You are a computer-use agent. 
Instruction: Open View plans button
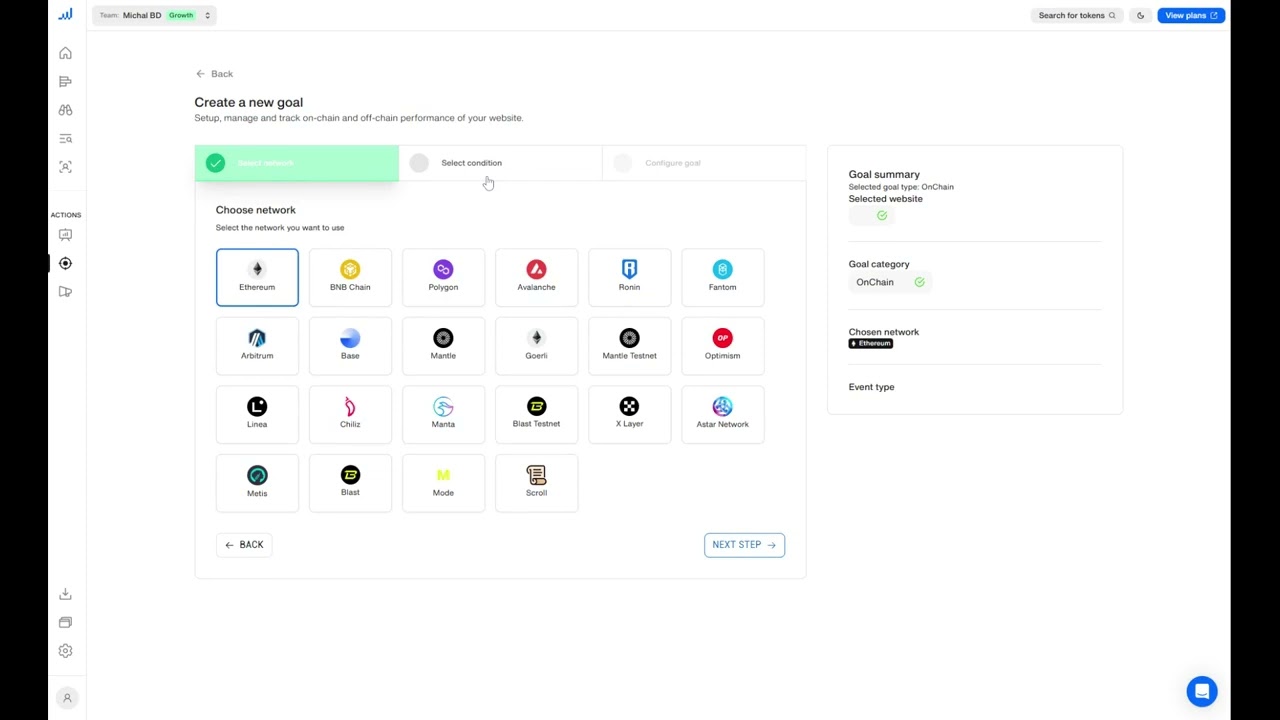point(1191,15)
